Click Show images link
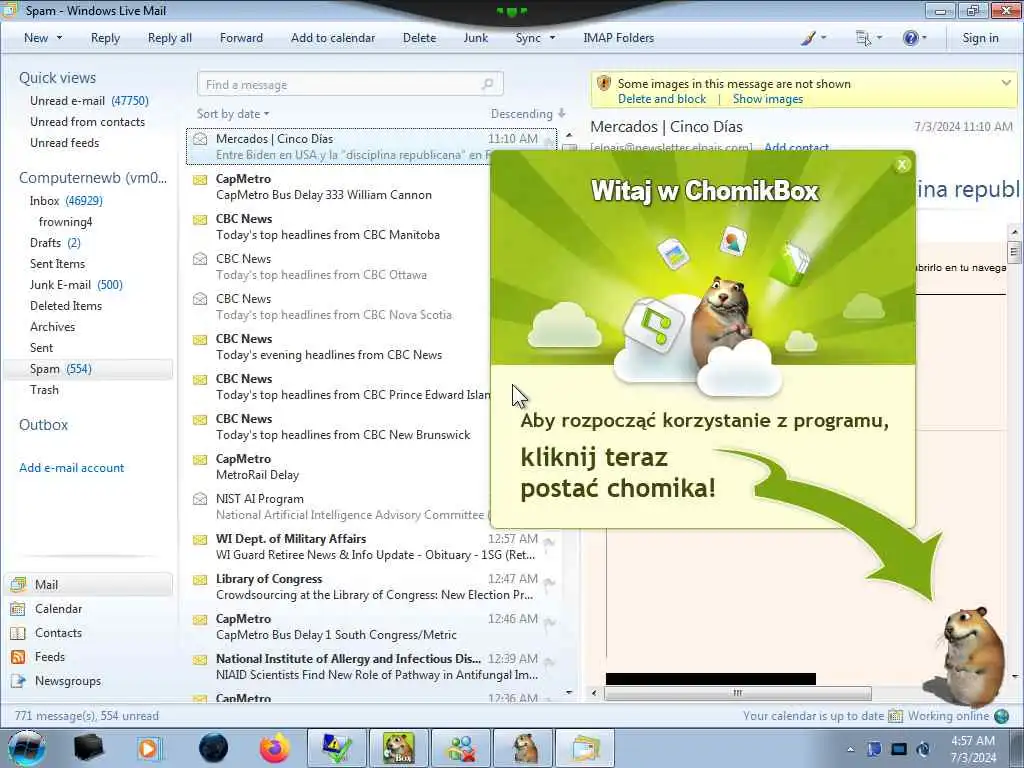 click(x=767, y=99)
